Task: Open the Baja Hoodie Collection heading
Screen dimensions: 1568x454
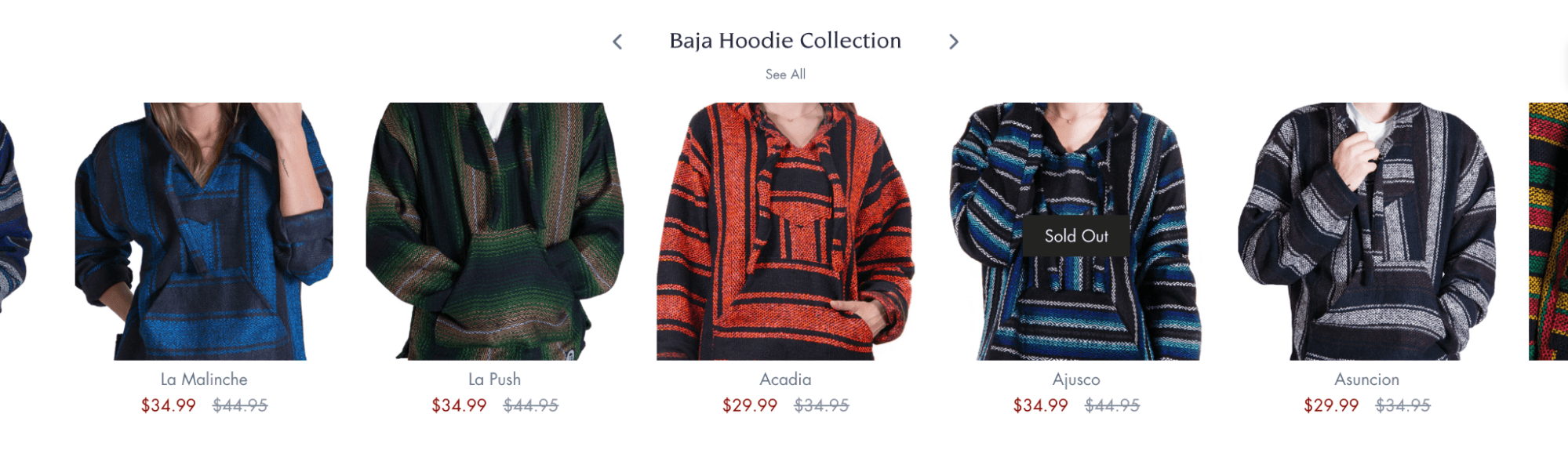Action: (785, 41)
